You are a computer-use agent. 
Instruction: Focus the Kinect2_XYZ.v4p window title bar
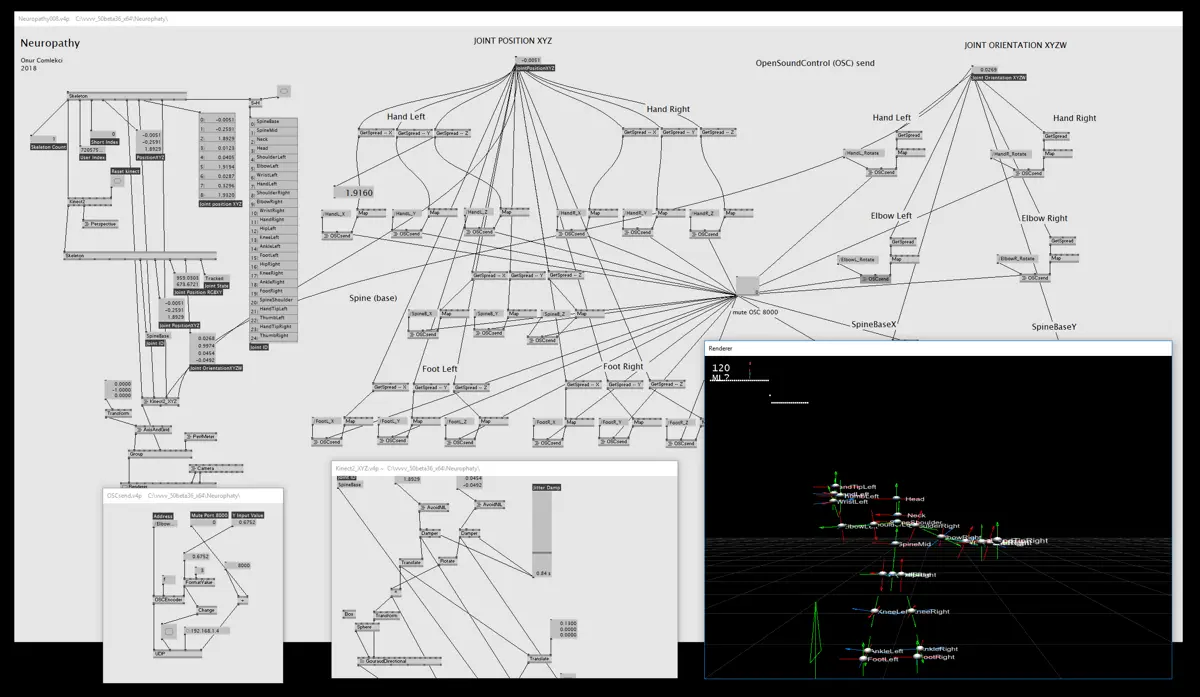click(505, 467)
